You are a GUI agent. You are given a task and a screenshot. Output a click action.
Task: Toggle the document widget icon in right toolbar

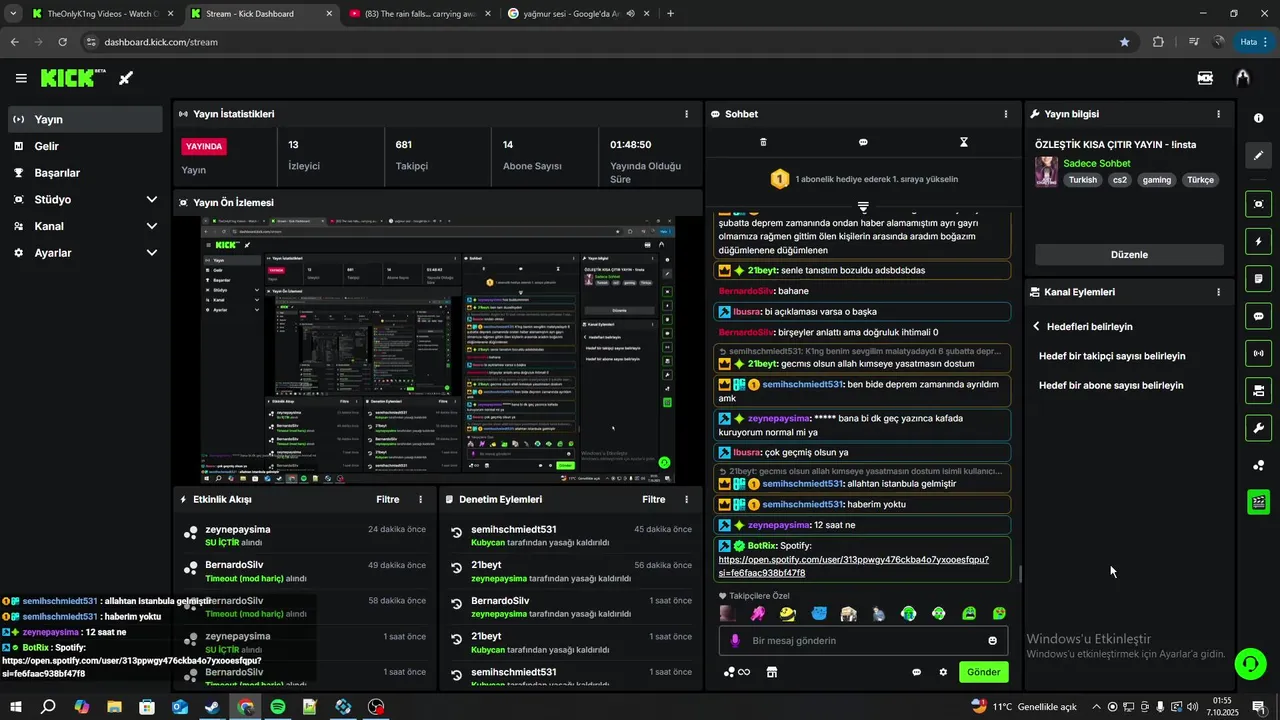[1258, 278]
